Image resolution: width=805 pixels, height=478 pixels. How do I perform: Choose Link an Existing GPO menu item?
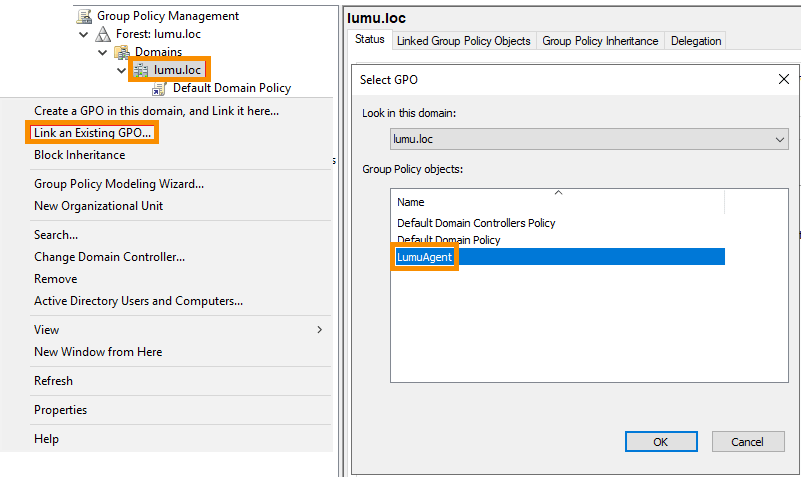point(92,132)
